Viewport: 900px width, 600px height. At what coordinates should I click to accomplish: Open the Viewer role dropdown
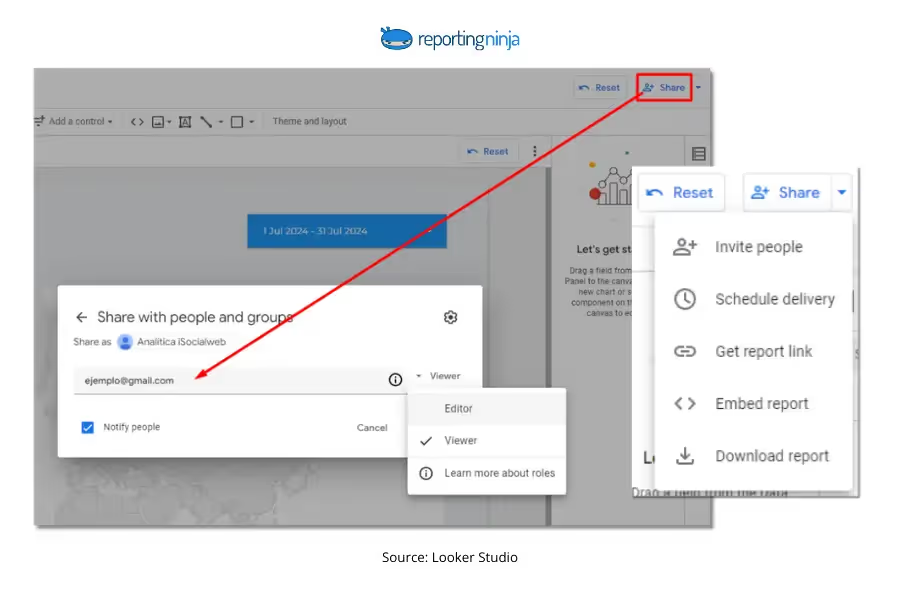[x=439, y=376]
